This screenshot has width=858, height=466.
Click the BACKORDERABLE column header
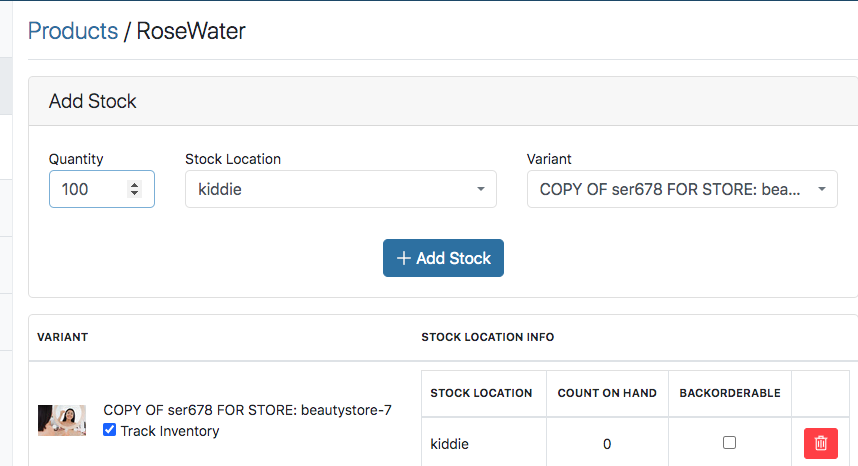tap(729, 393)
